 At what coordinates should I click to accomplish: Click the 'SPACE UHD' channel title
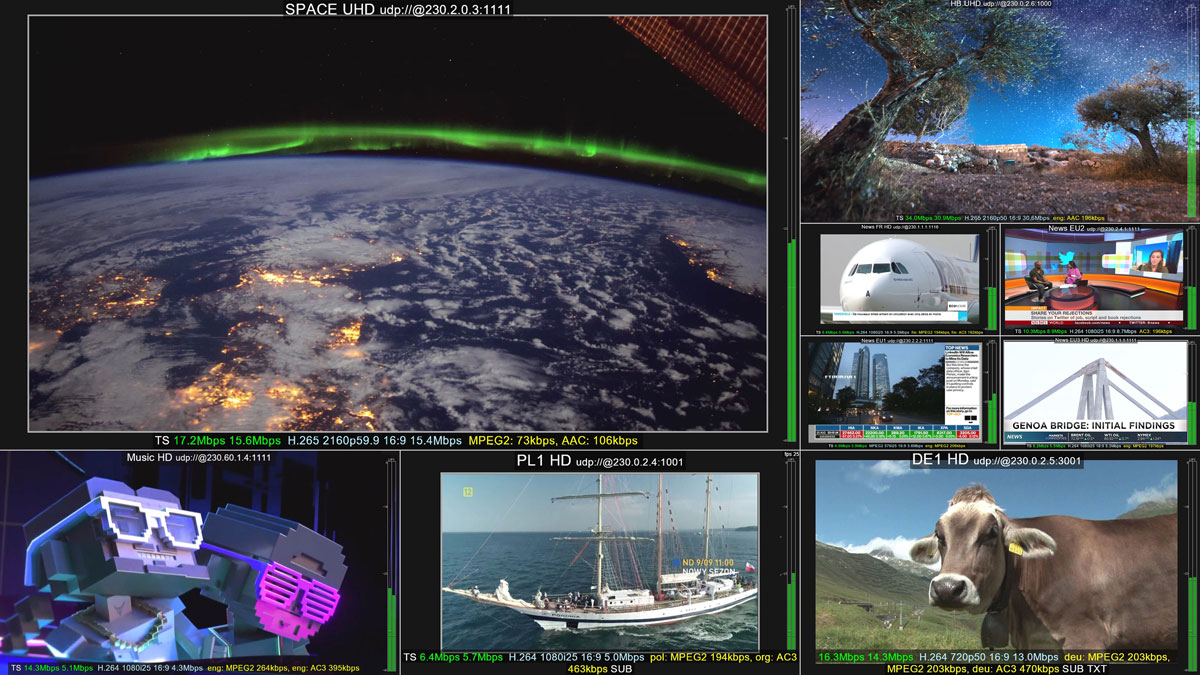(330, 9)
